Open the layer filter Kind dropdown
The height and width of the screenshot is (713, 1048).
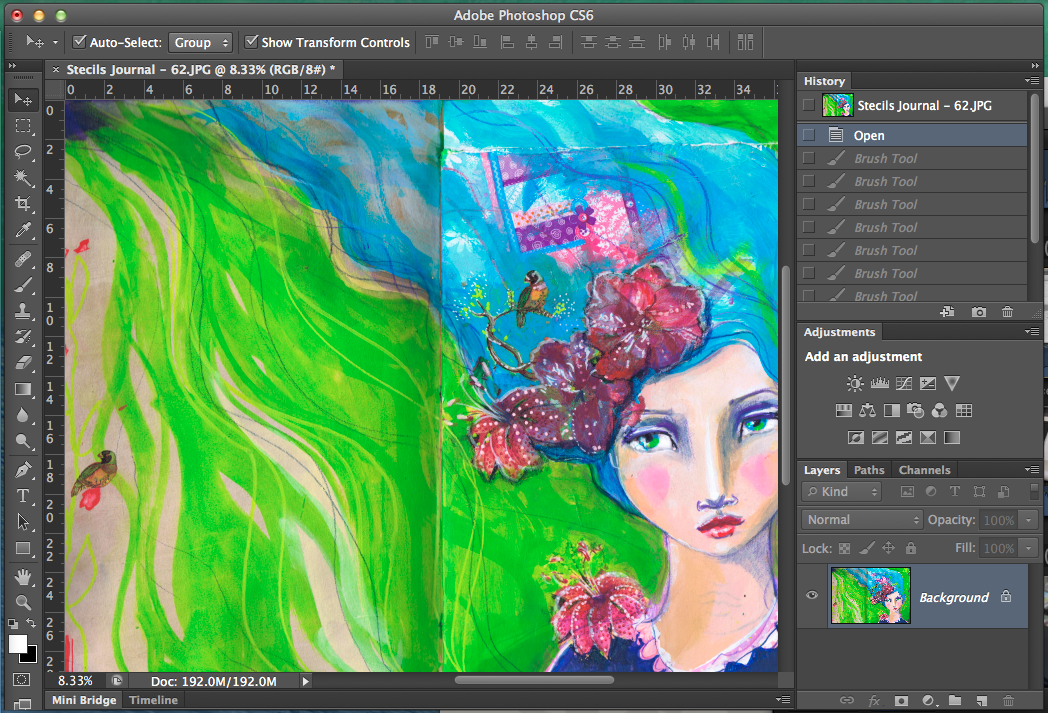coord(841,492)
